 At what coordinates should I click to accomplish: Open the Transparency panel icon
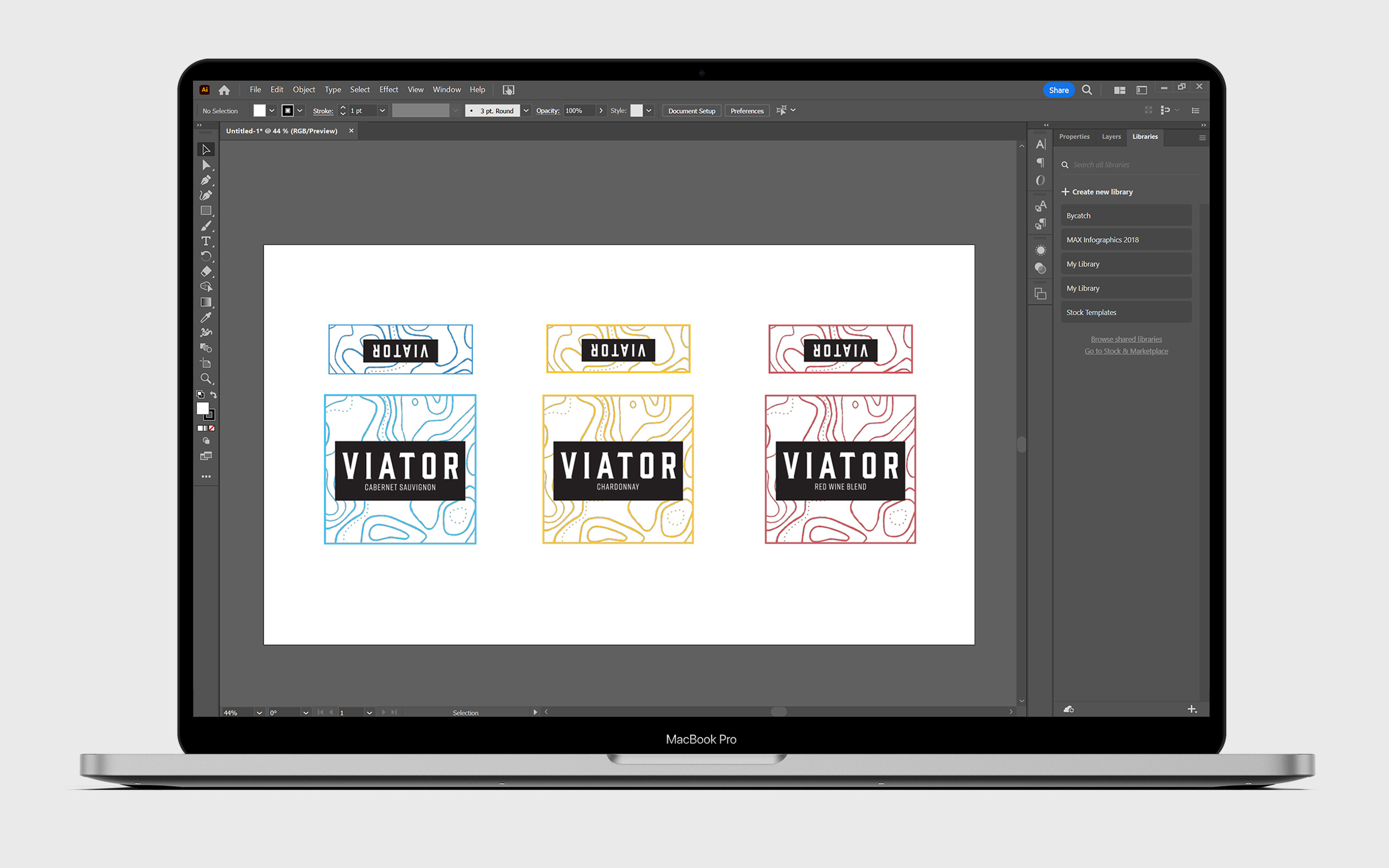click(x=1041, y=268)
